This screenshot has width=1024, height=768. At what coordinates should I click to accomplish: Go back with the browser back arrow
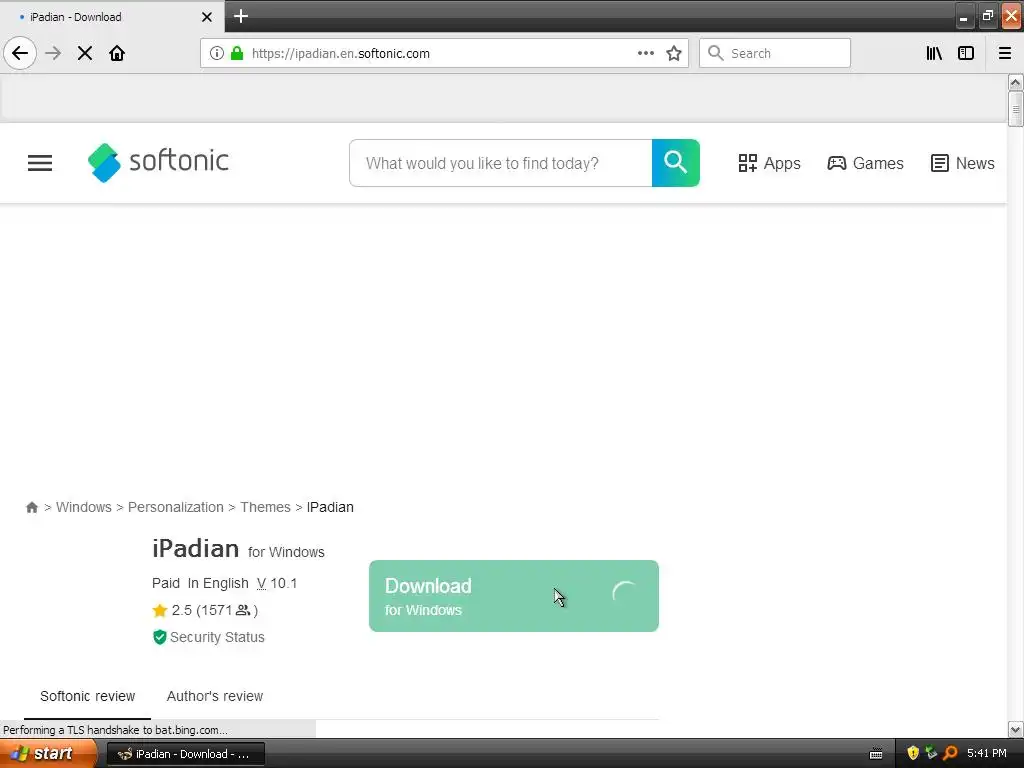[20, 53]
